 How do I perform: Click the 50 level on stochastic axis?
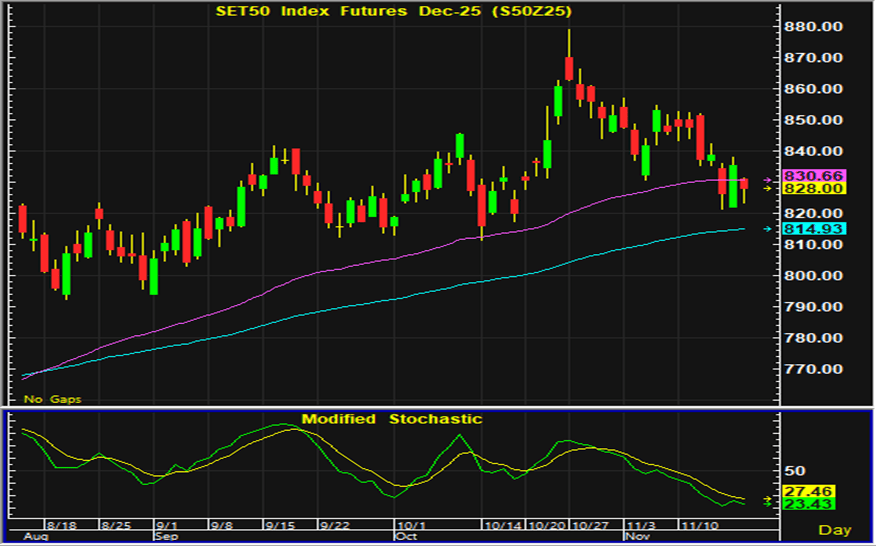pyautogui.click(x=795, y=470)
